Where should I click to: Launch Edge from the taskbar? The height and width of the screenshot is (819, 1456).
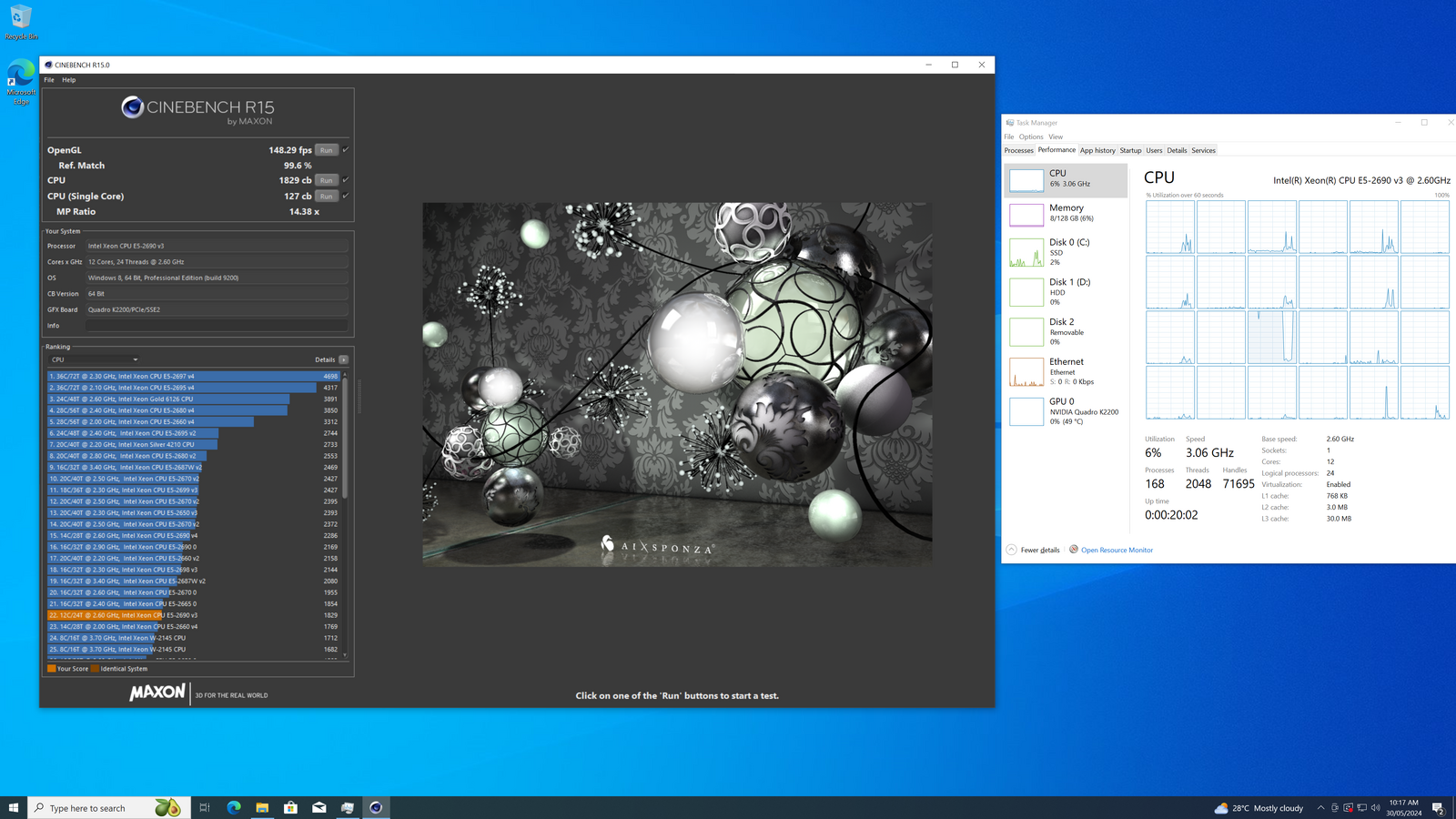coord(234,807)
